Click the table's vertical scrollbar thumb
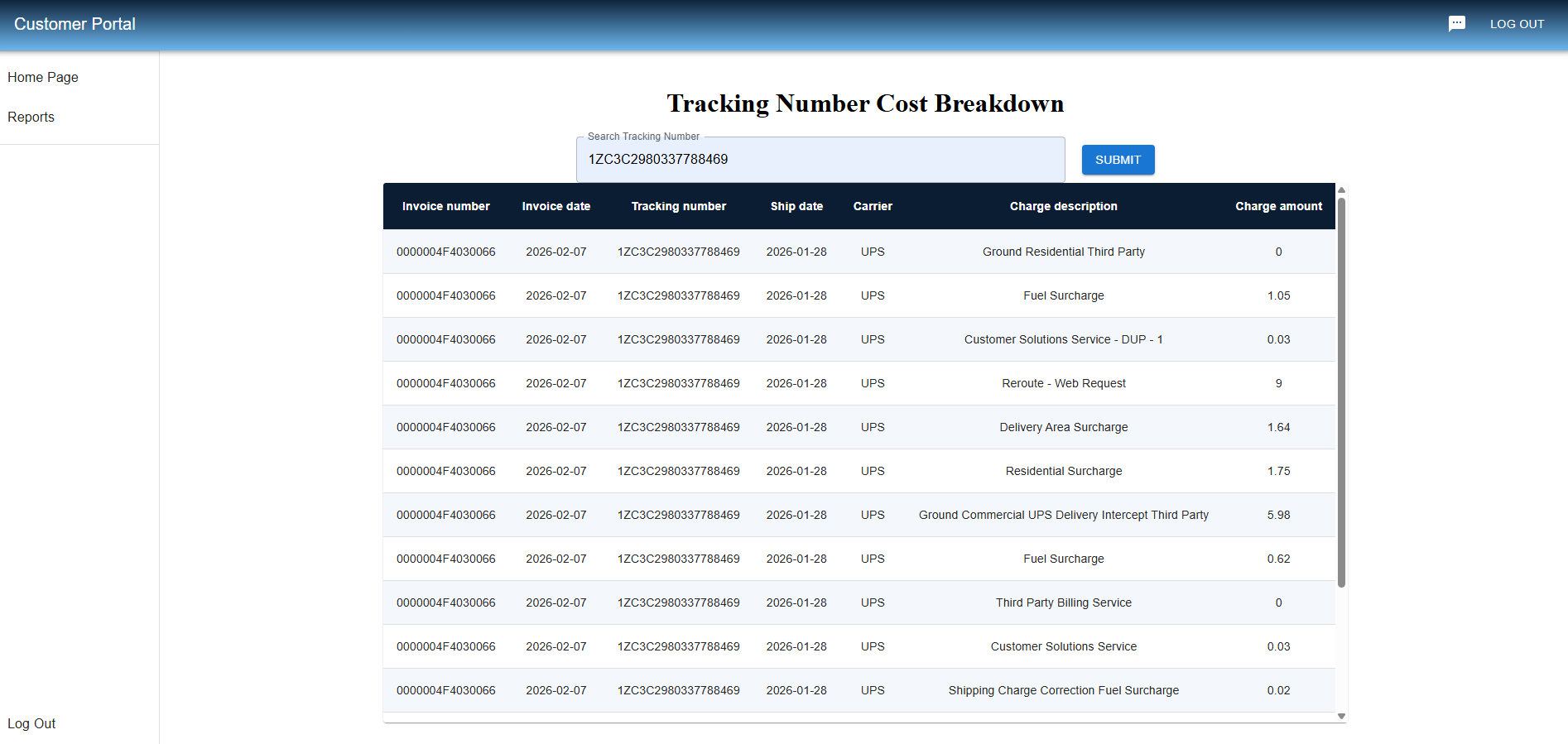Image resolution: width=1568 pixels, height=744 pixels. click(x=1341, y=389)
